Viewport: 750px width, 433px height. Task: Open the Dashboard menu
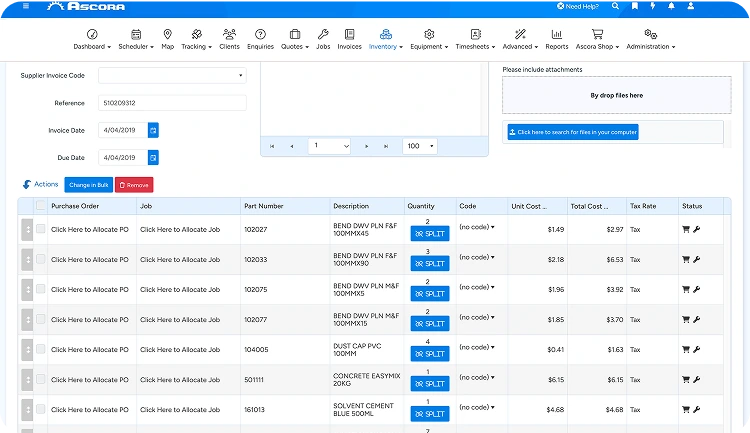pos(92,39)
